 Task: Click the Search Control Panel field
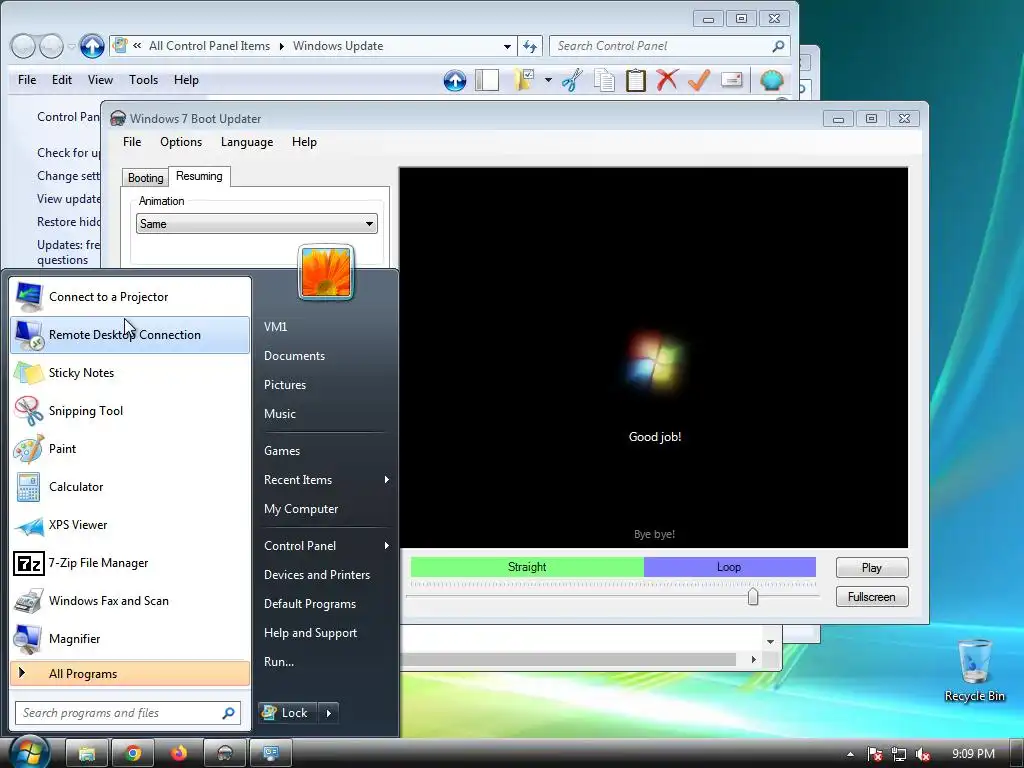(x=670, y=46)
